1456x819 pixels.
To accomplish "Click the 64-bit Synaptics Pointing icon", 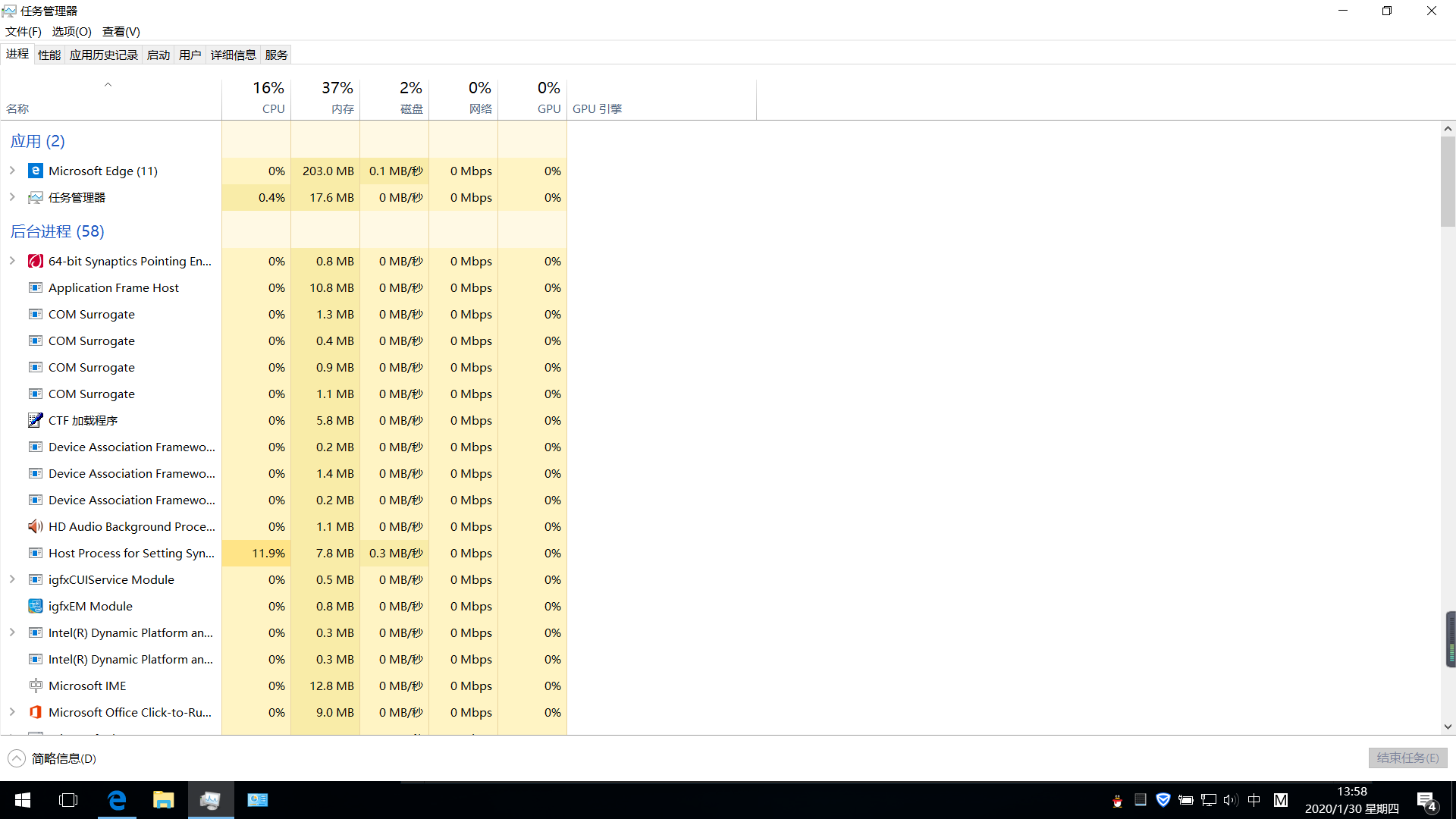I will coord(36,261).
